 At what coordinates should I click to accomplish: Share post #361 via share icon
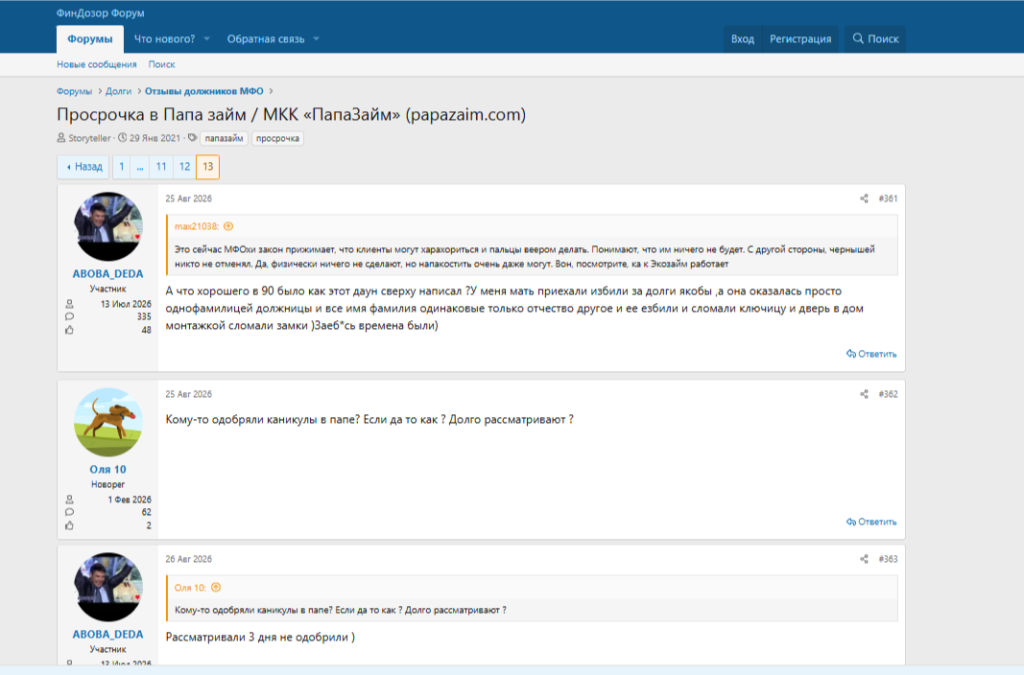[x=864, y=198]
